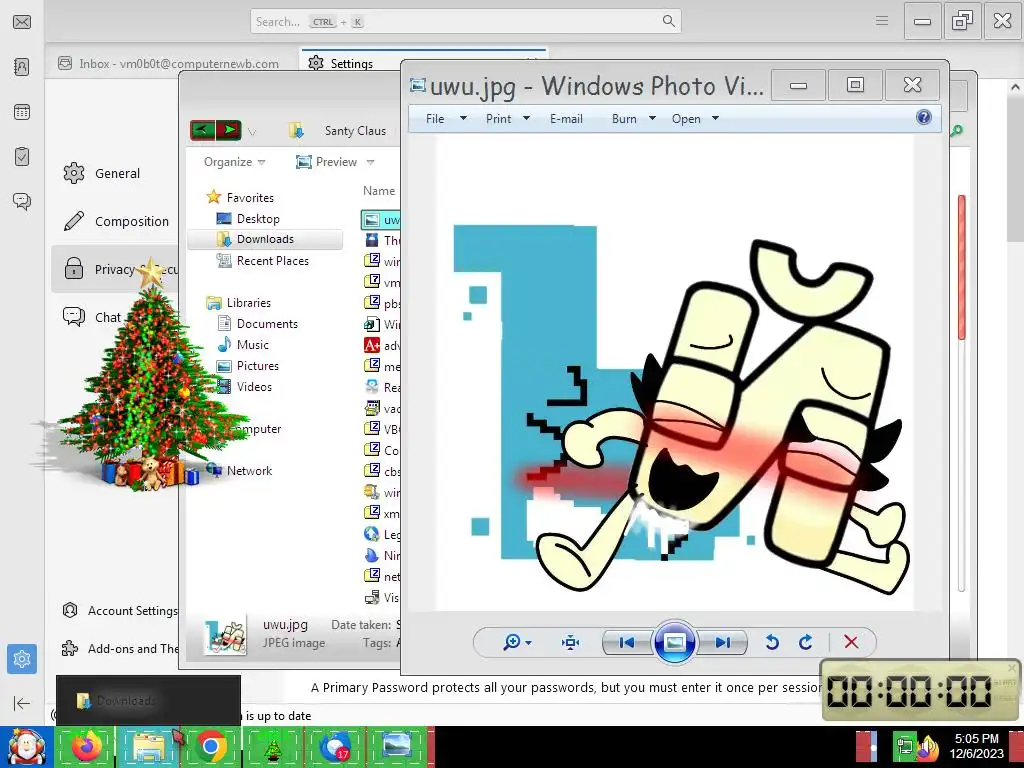Click E-mail in Photo Viewer toolbar

566,119
